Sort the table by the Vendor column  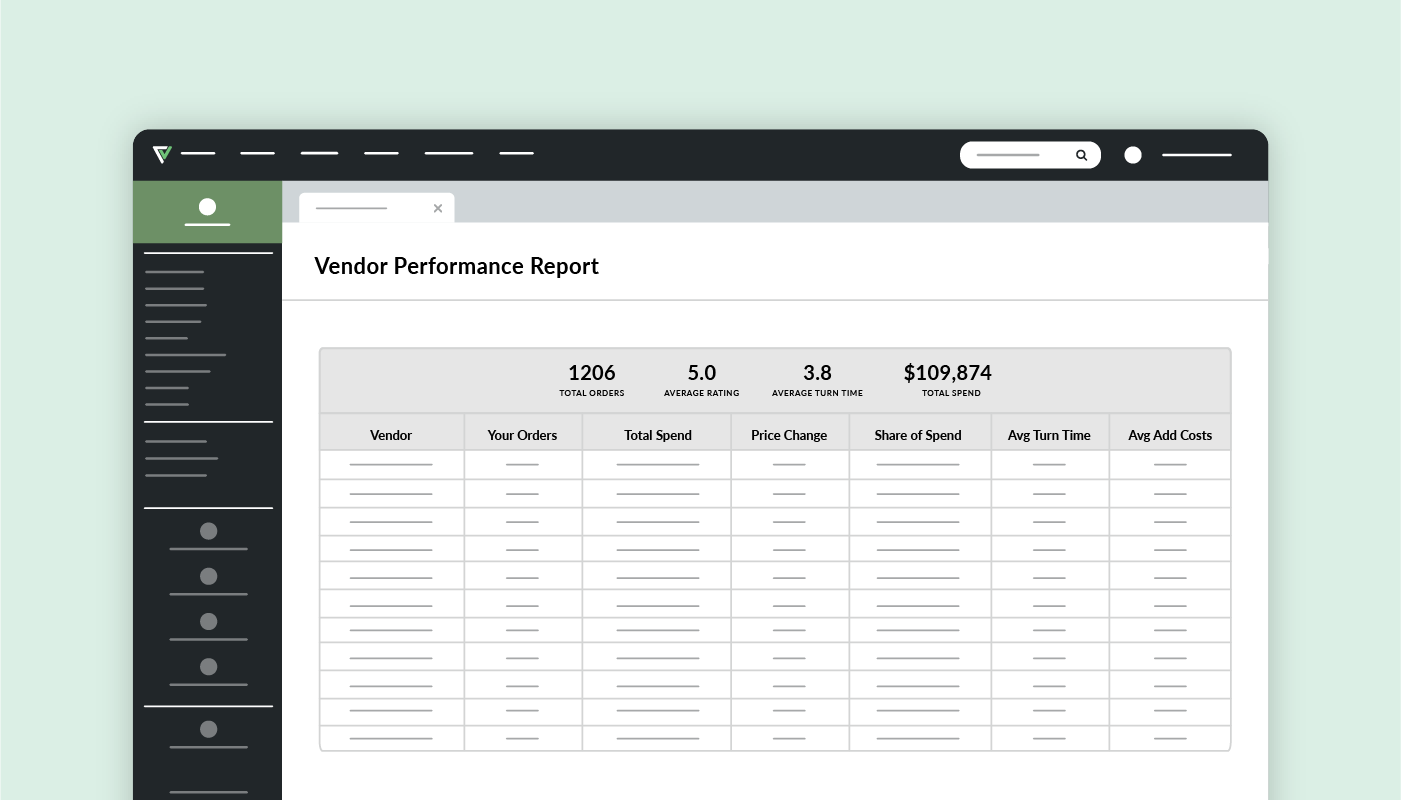click(391, 435)
